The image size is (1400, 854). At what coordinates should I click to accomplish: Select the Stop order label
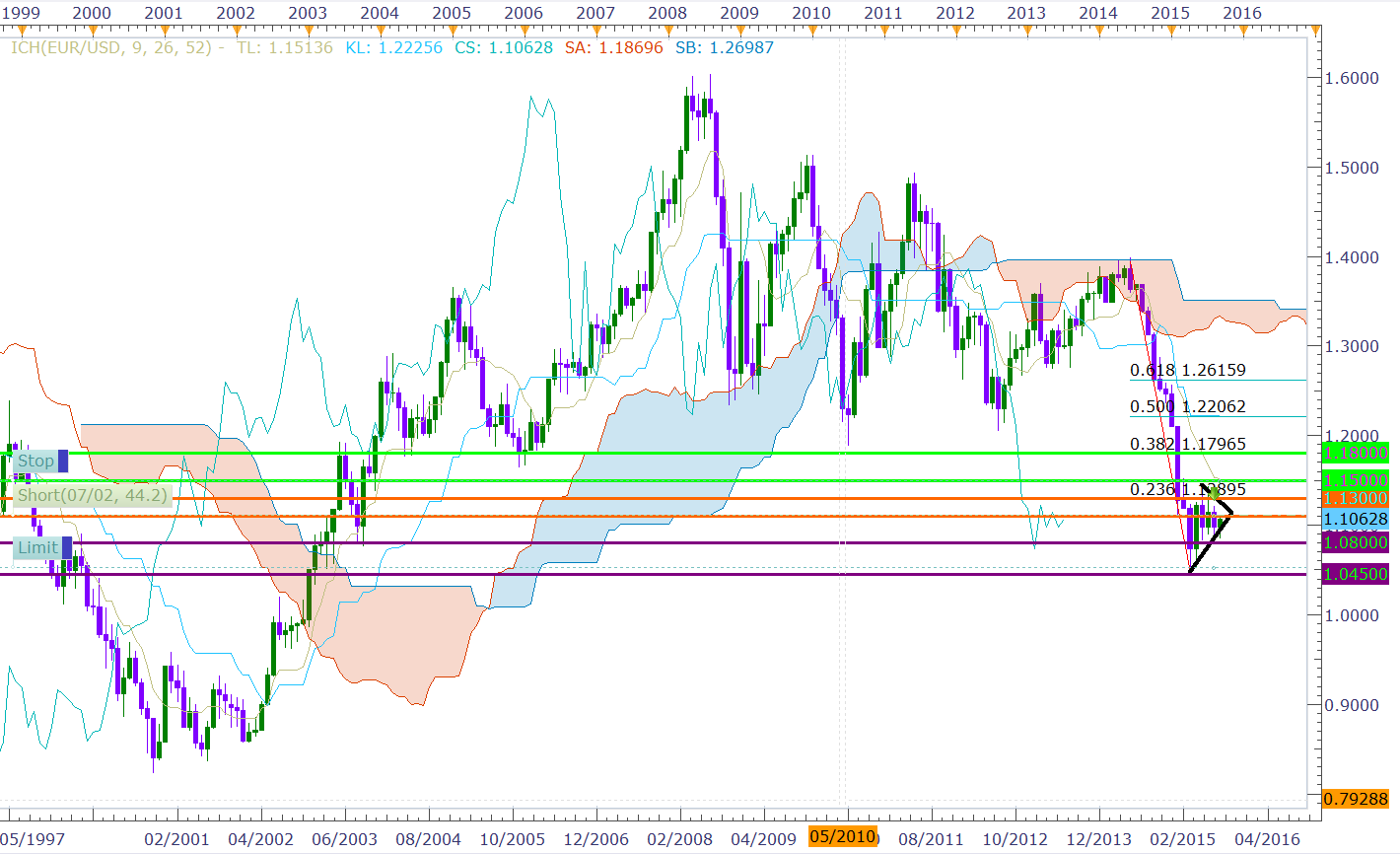[40, 461]
